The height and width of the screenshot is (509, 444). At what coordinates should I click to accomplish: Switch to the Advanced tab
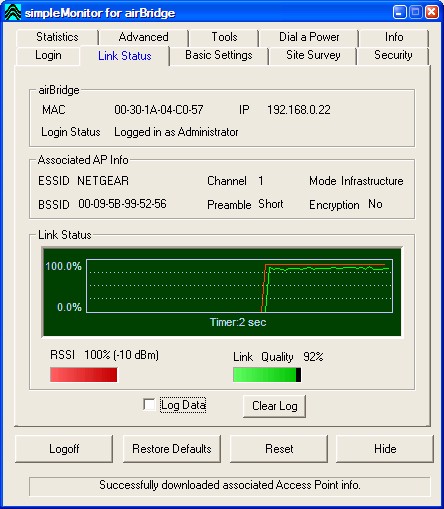[144, 37]
